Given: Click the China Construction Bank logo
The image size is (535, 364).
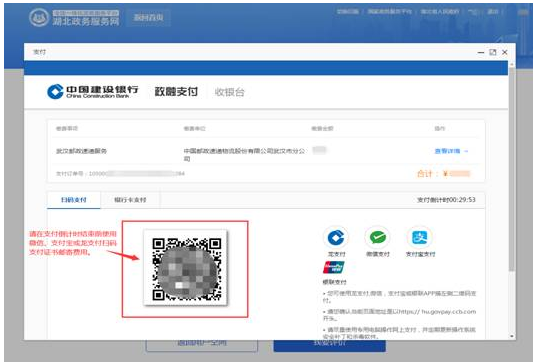Looking at the screenshot, I should 92,92.
